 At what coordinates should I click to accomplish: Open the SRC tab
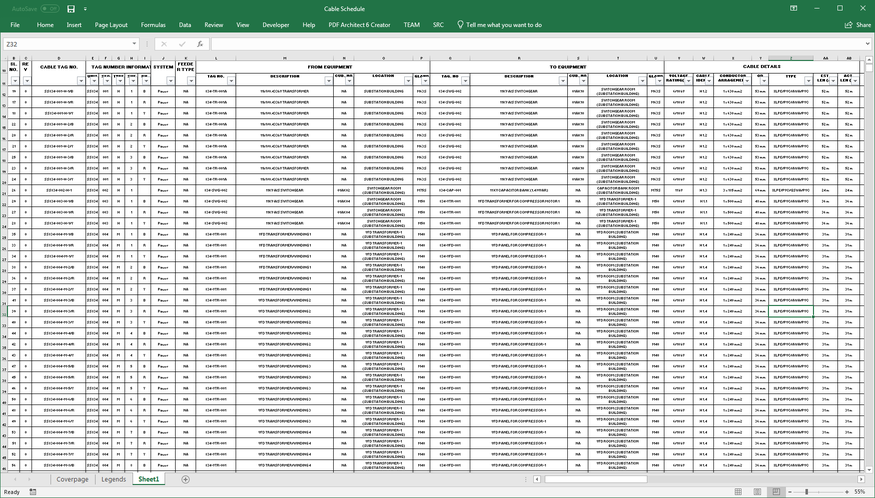[x=439, y=25]
